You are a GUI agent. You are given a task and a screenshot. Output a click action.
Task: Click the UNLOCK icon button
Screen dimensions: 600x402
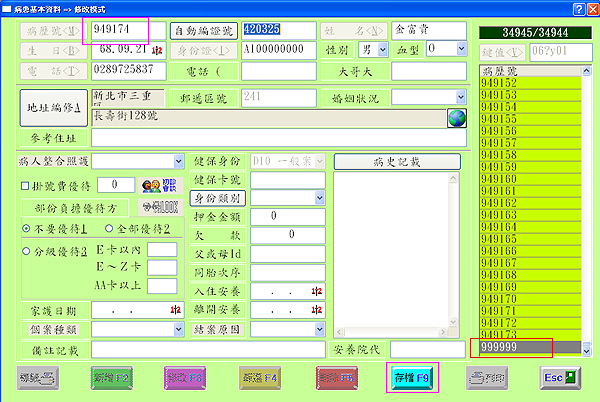coord(159,207)
